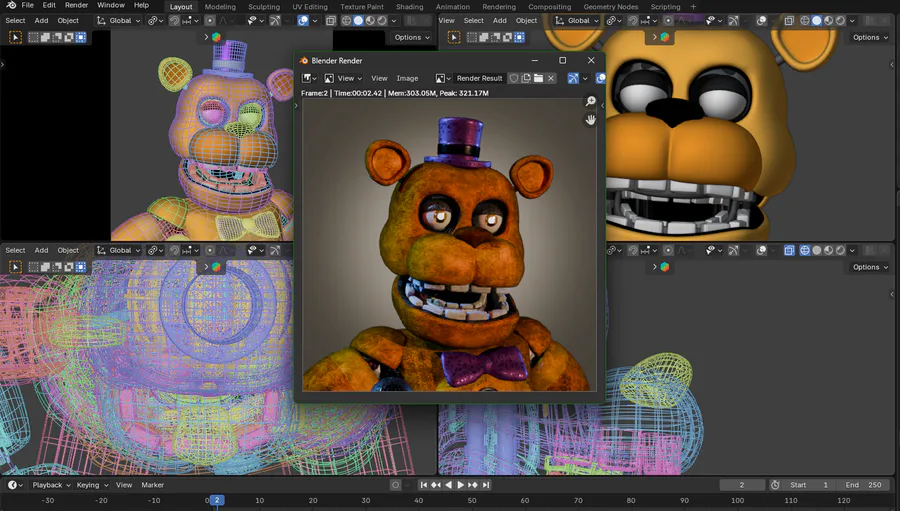Unlink Render Result with the X icon
This screenshot has width=900, height=511.
[550, 78]
